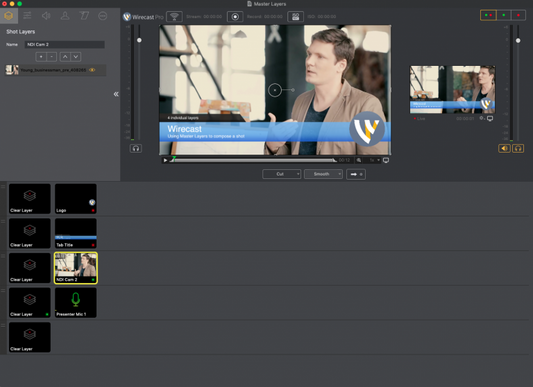Adjust the live audio volume slider knob
The height and width of the screenshot is (387, 533).
tap(518, 40)
